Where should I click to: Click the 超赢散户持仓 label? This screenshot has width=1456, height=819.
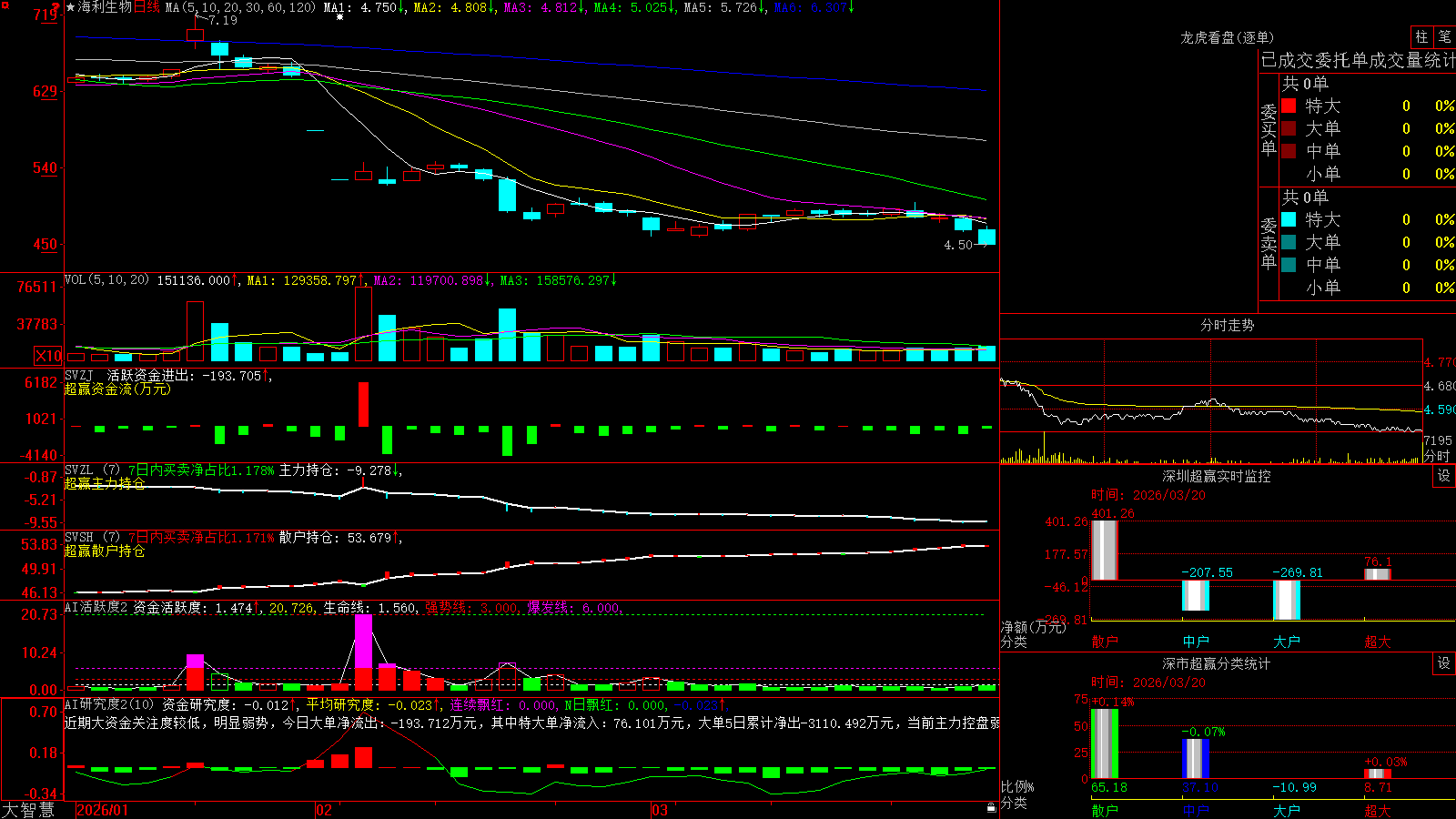(105, 551)
